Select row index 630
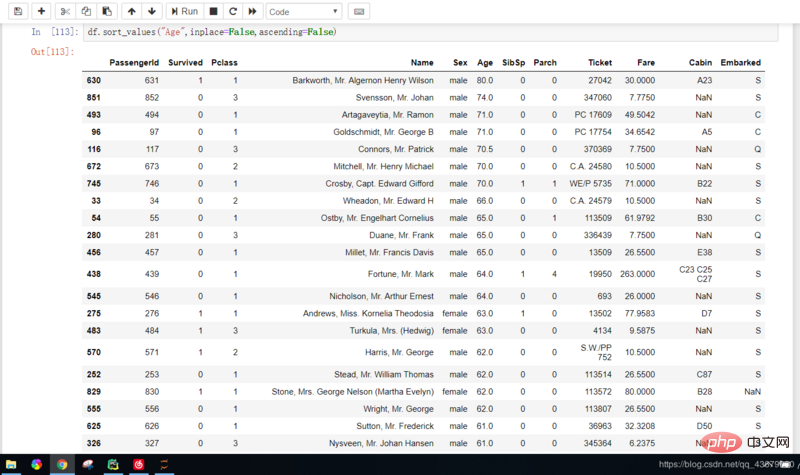This screenshot has height=475, width=800. point(93,80)
